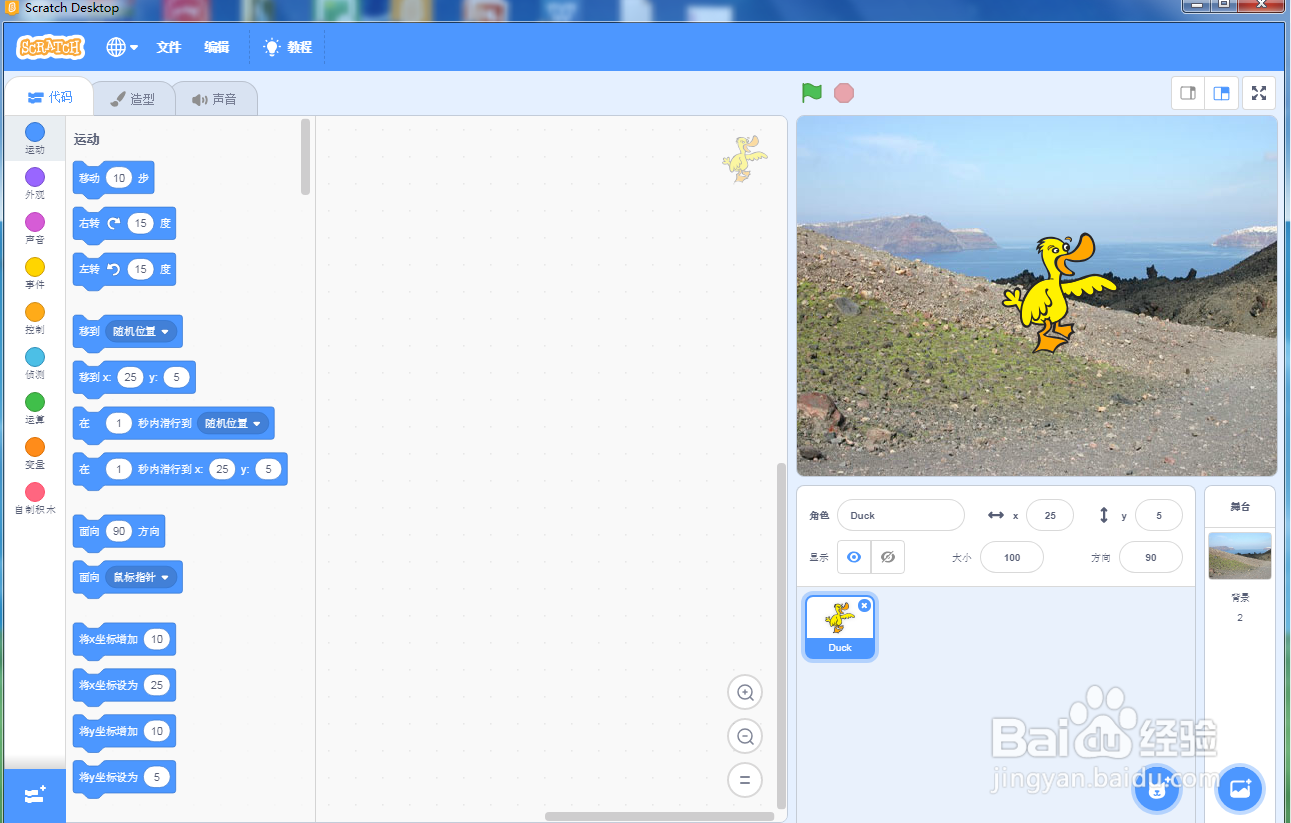The height and width of the screenshot is (823, 1291).
Task: Click the vertical y arrows icon
Action: point(1104,515)
